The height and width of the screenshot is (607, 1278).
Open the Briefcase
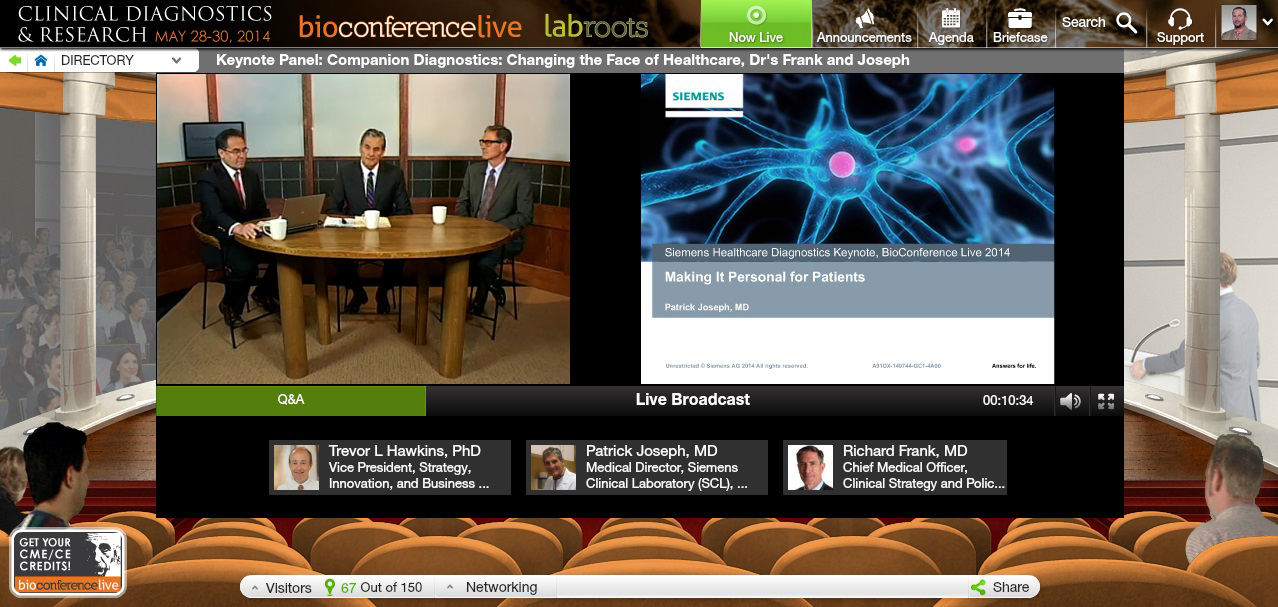[x=1020, y=24]
